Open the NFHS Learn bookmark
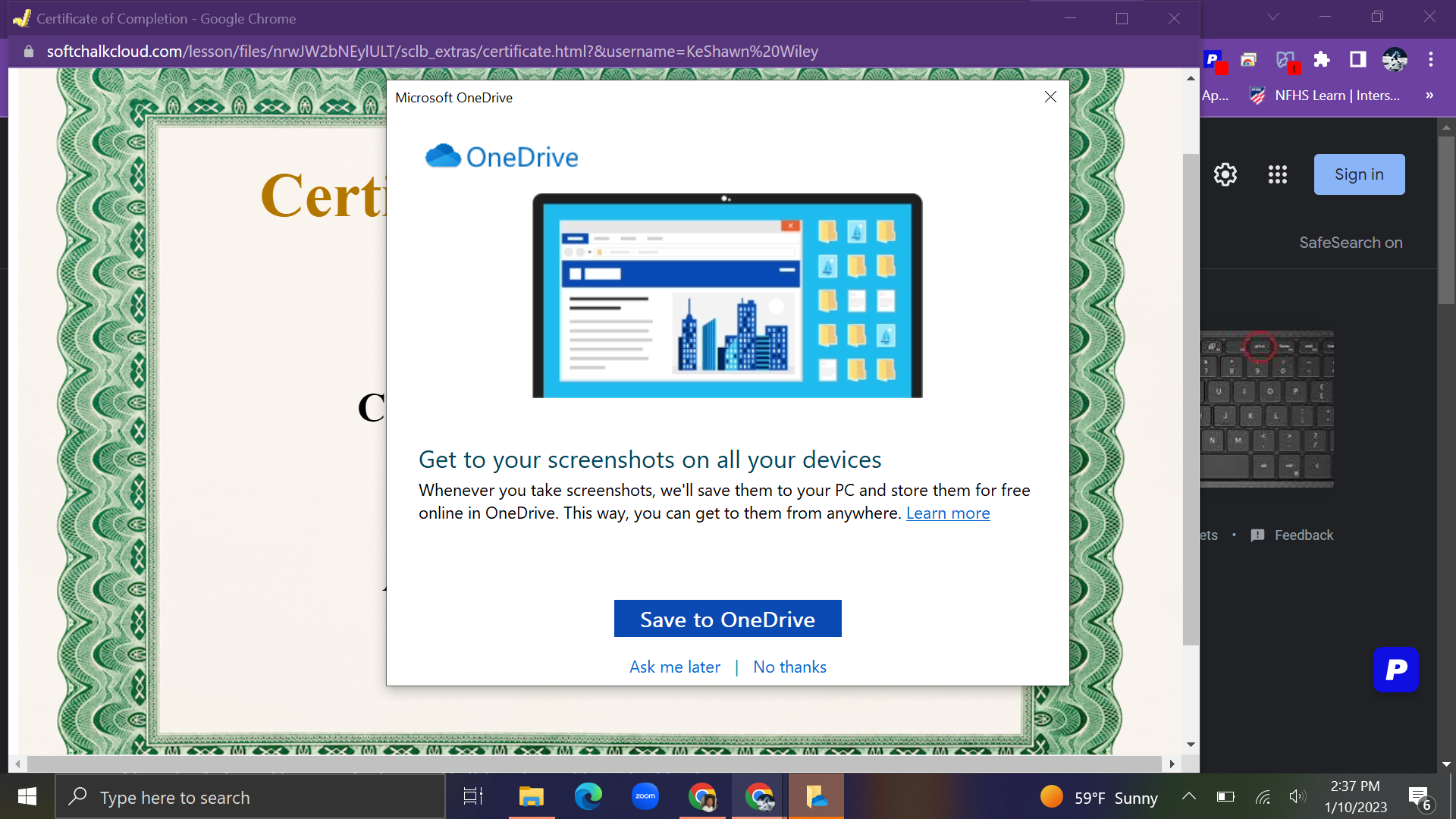 (1325, 96)
